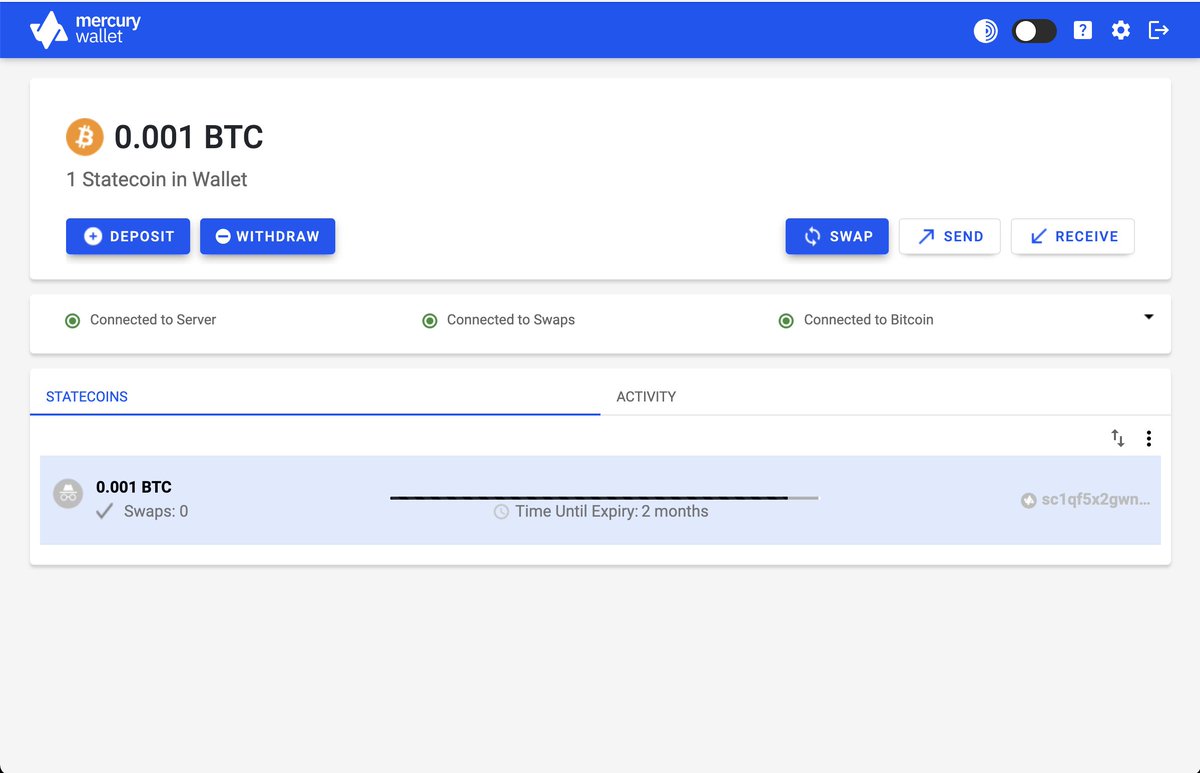
Task: Click the Mercury Wallet logo
Action: [x=86, y=30]
